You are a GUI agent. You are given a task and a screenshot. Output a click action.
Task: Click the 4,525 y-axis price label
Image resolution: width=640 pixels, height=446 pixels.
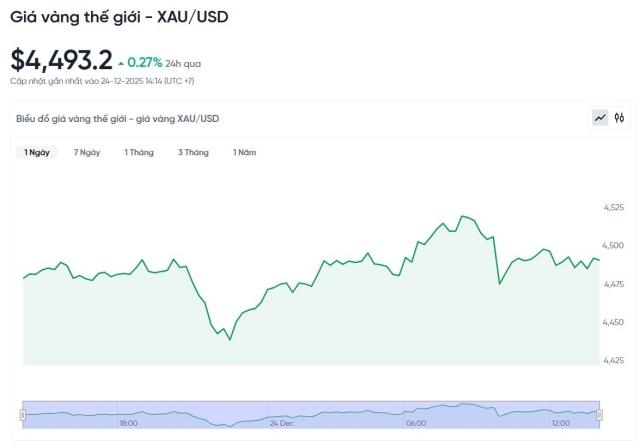point(613,208)
